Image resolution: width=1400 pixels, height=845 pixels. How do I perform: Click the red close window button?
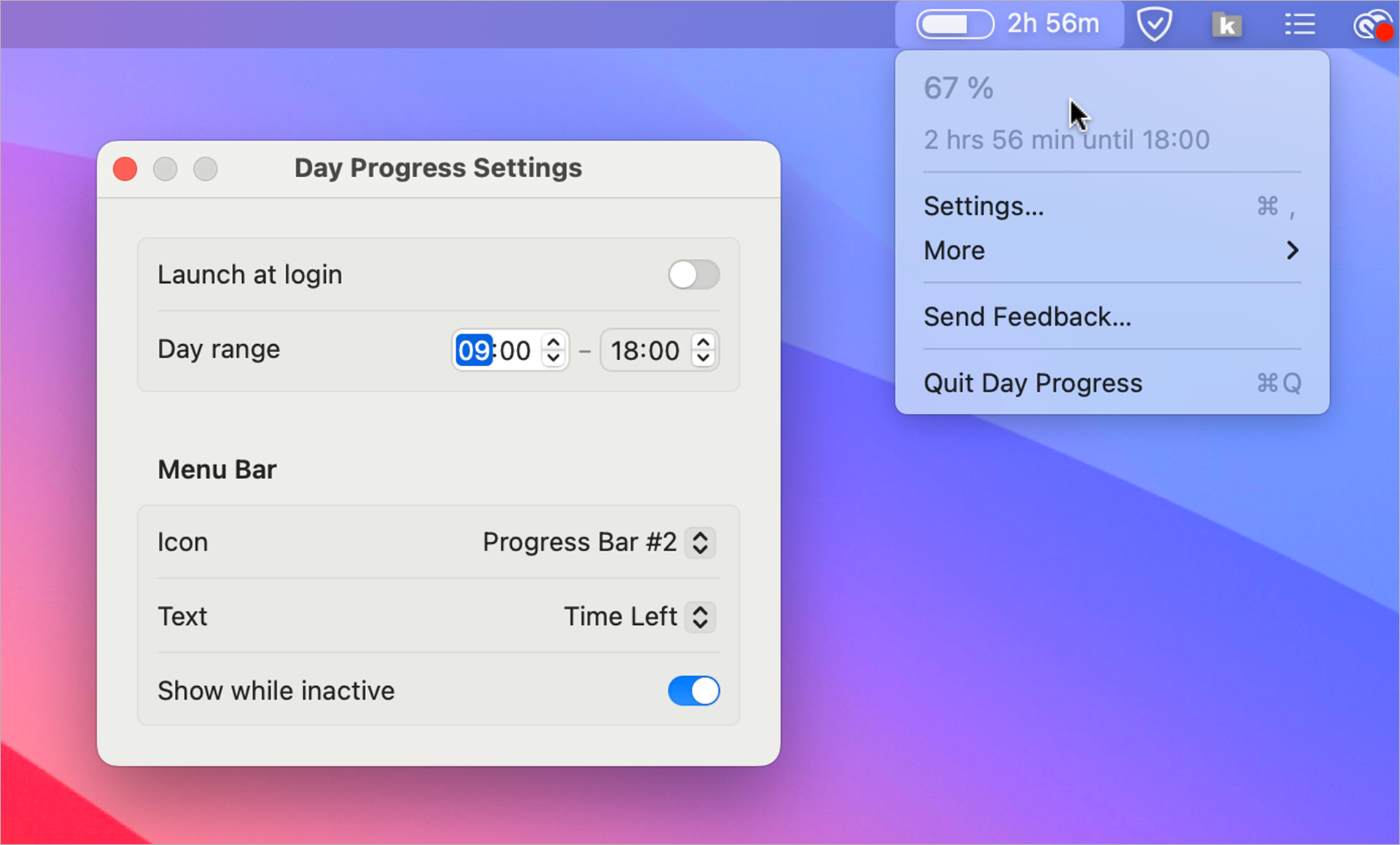(x=125, y=168)
